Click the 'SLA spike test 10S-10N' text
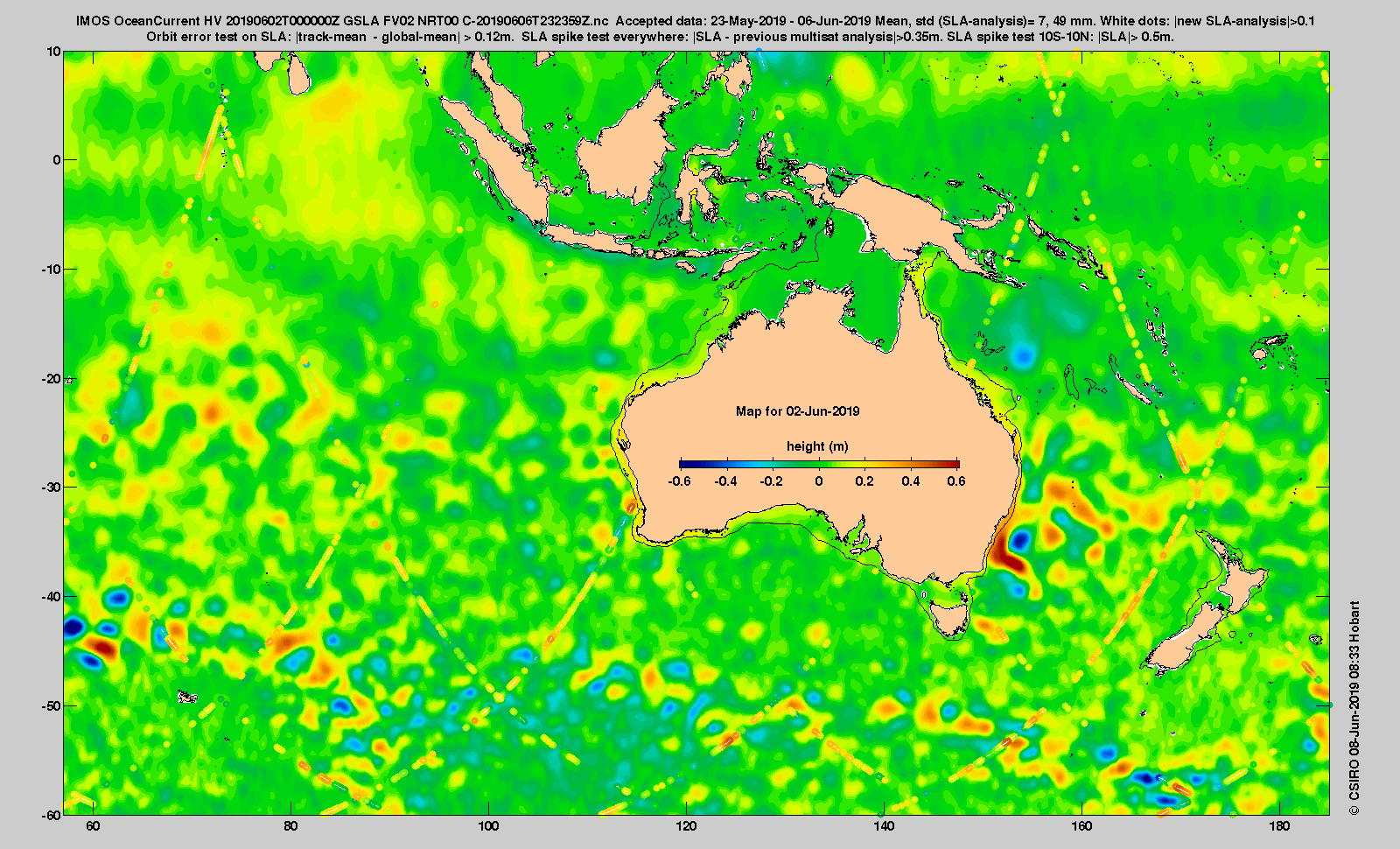The height and width of the screenshot is (849, 1400). (1019, 37)
